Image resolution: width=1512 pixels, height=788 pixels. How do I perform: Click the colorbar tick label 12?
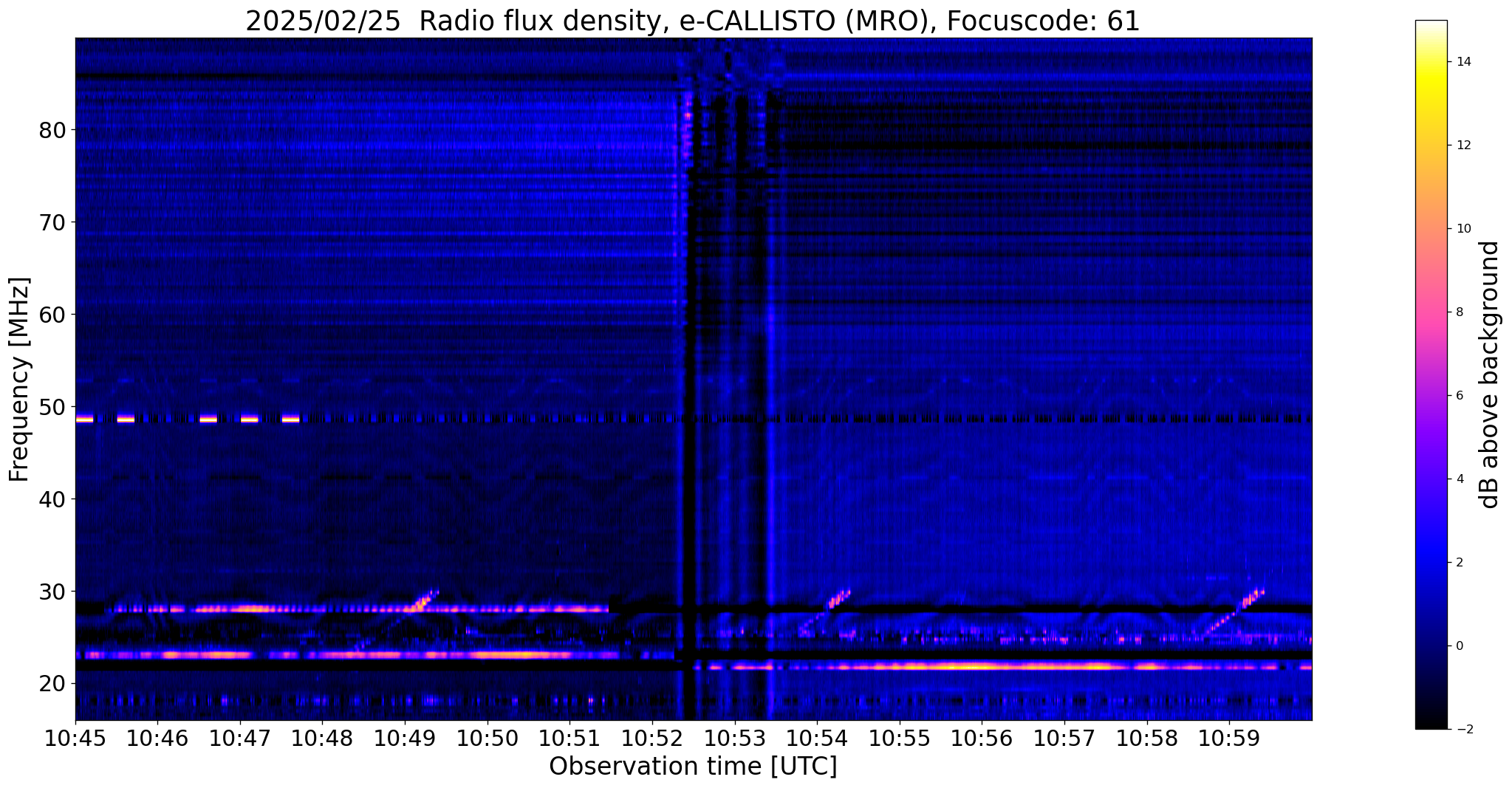[1463, 145]
